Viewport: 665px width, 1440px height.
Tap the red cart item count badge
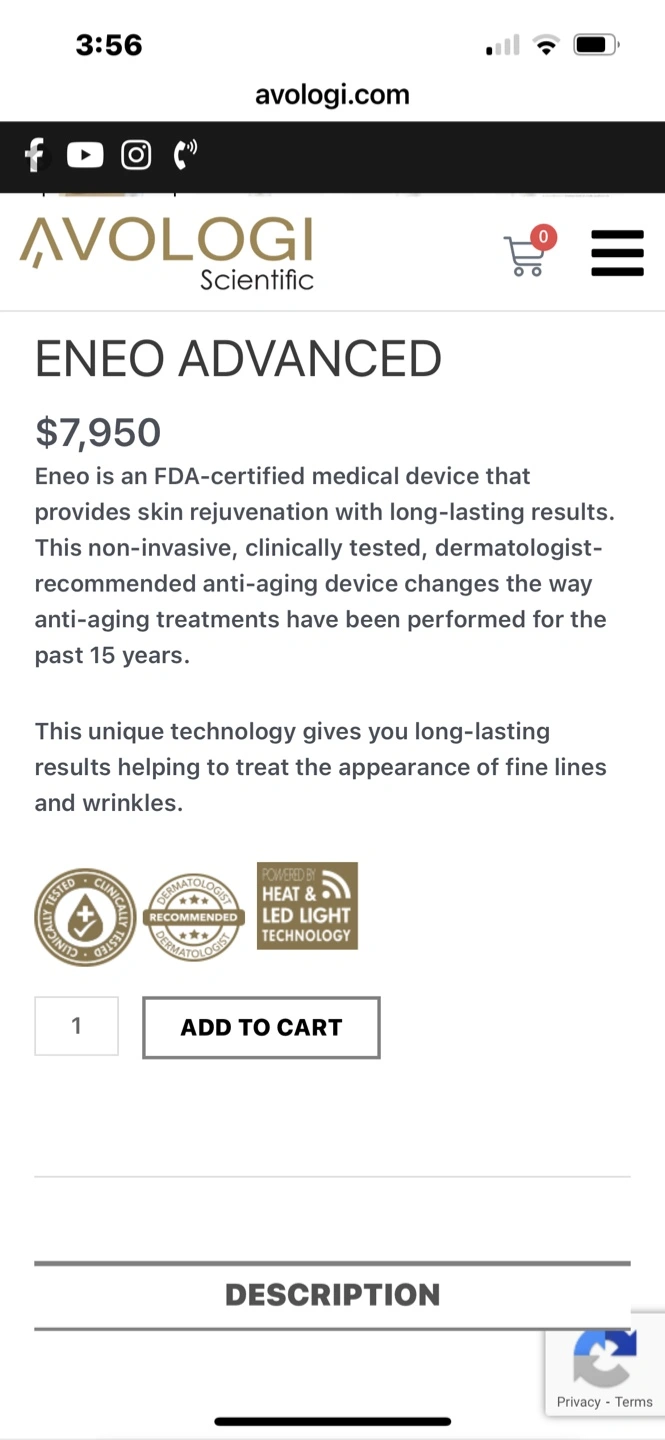(x=543, y=237)
